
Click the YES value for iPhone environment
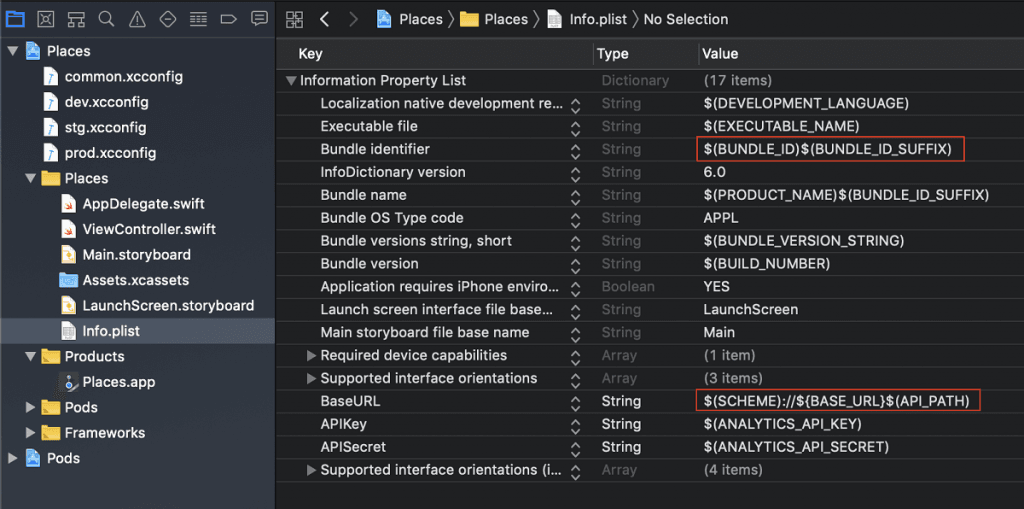pos(716,287)
